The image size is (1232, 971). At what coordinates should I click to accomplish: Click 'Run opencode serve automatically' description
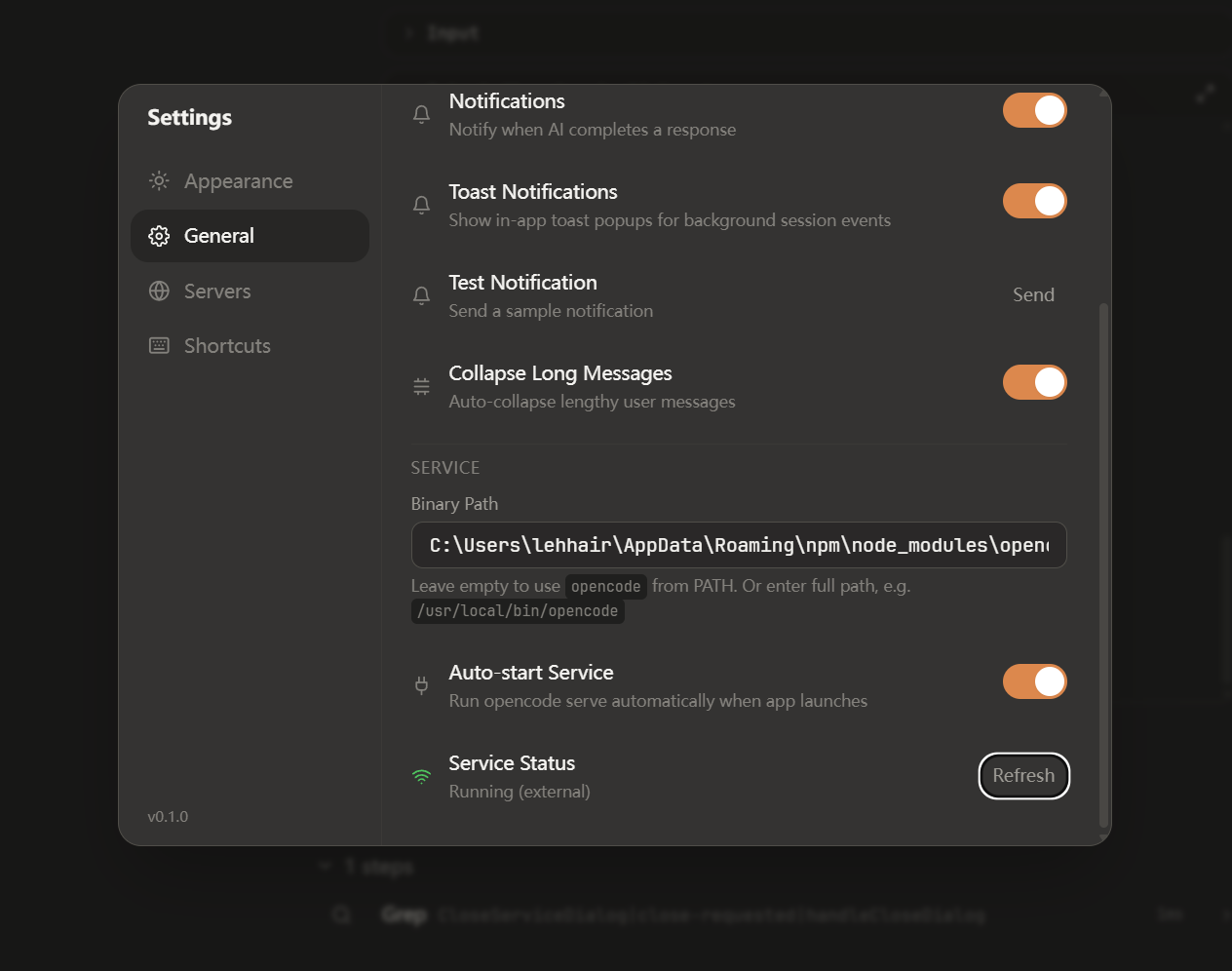[x=658, y=701]
